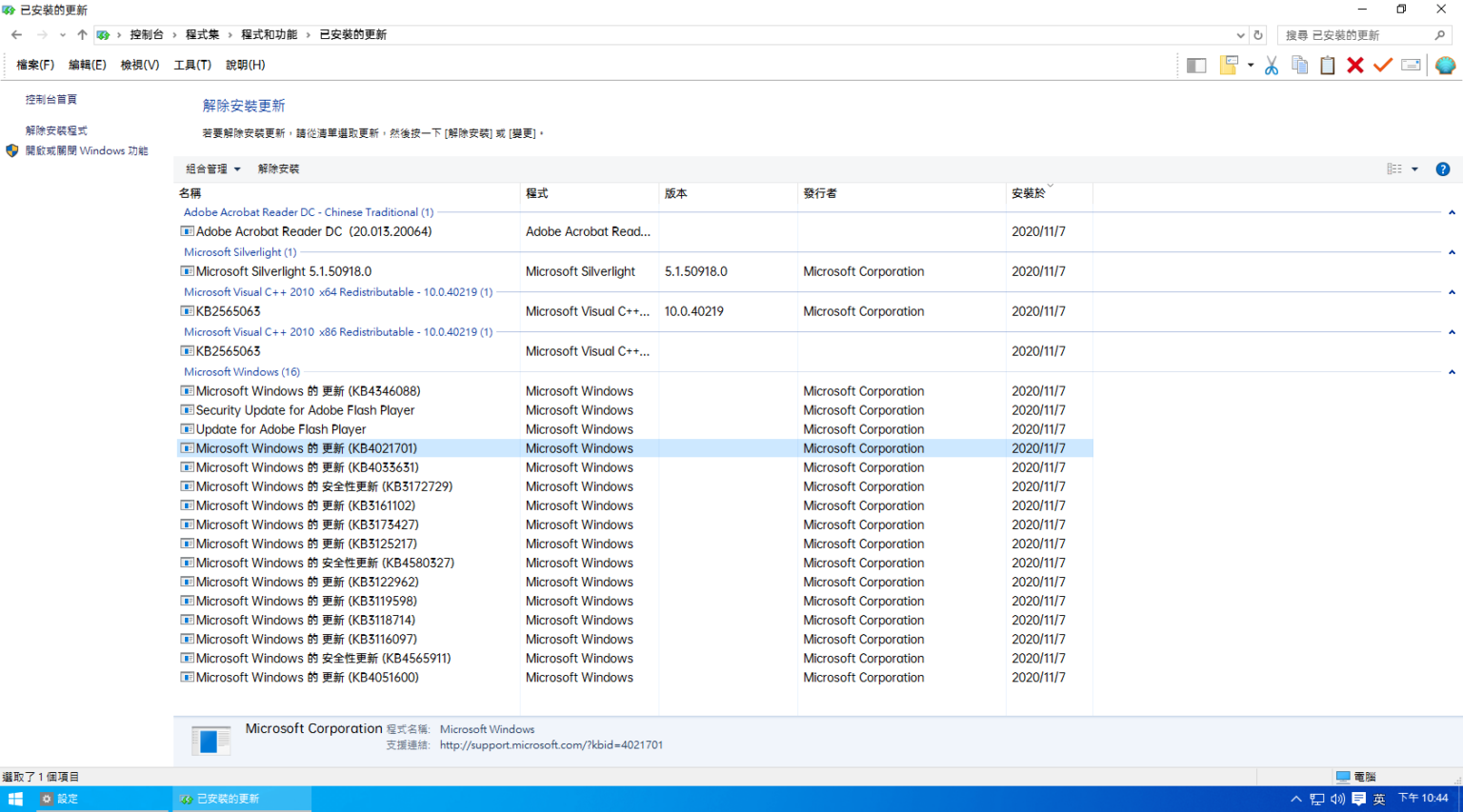Open the view options dropdown arrow
This screenshot has height=812, width=1463.
[1414, 168]
